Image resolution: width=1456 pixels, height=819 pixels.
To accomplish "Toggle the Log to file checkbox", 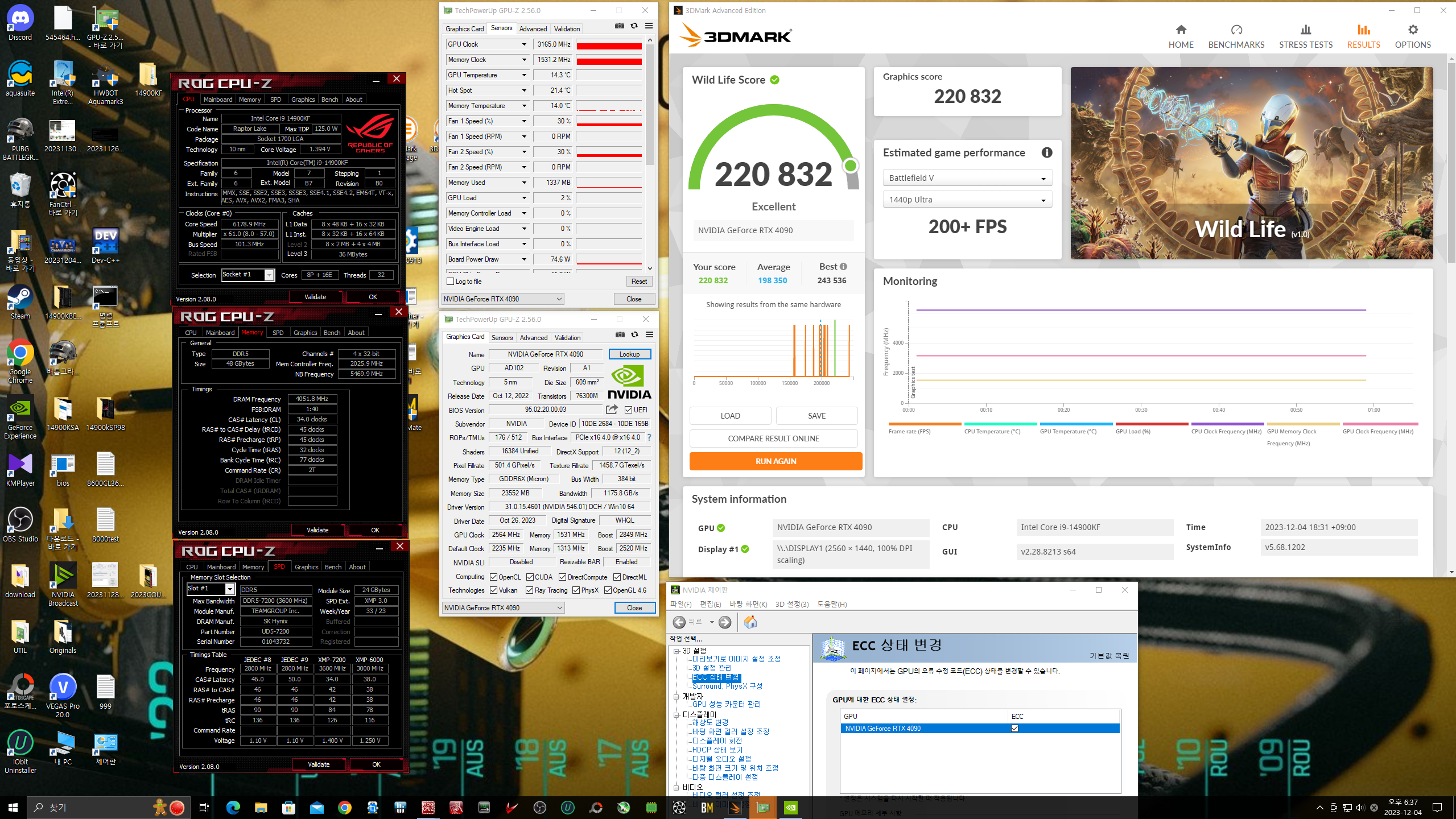I will pos(451,282).
